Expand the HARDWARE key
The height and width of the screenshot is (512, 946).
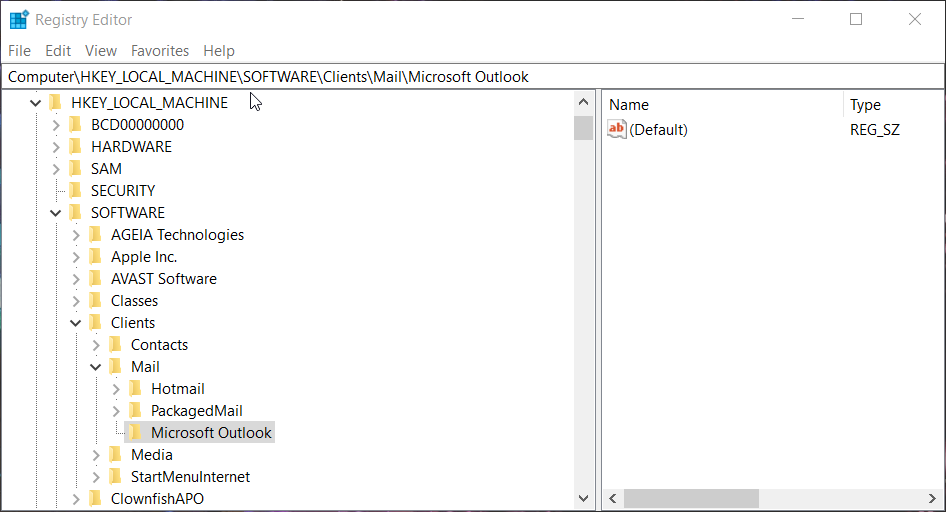(56, 146)
